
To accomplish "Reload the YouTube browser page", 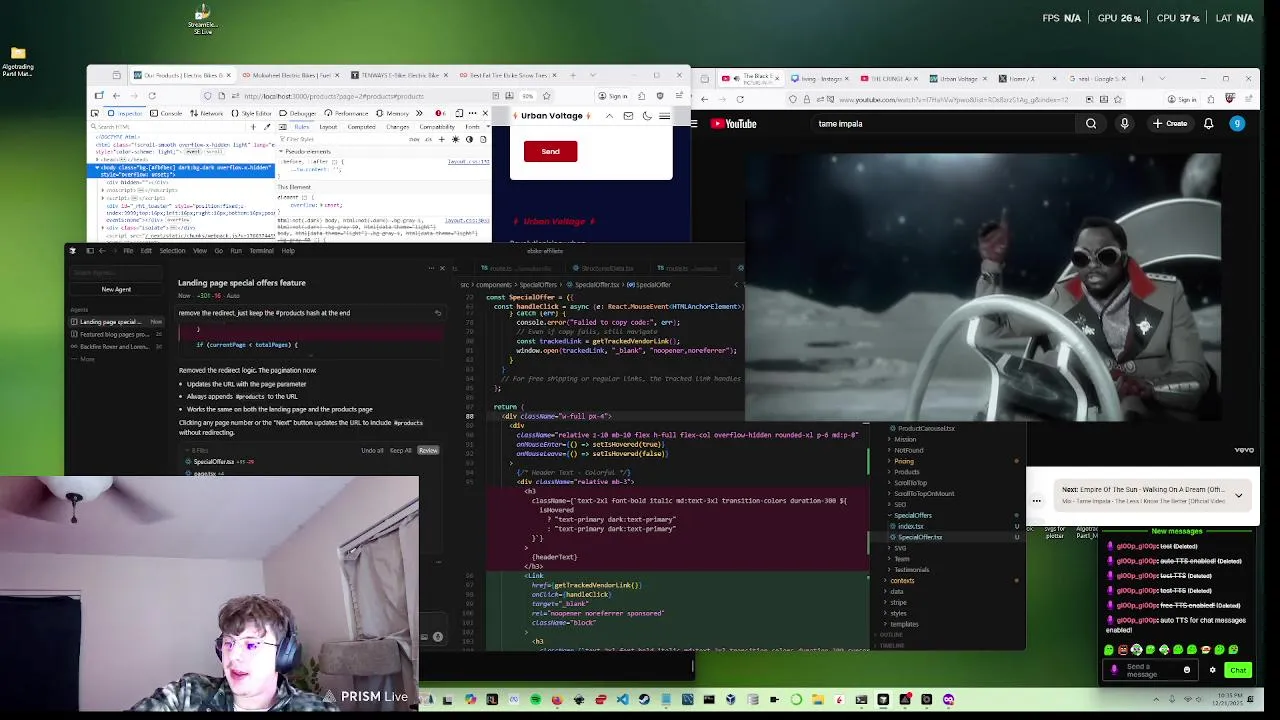I will point(740,99).
